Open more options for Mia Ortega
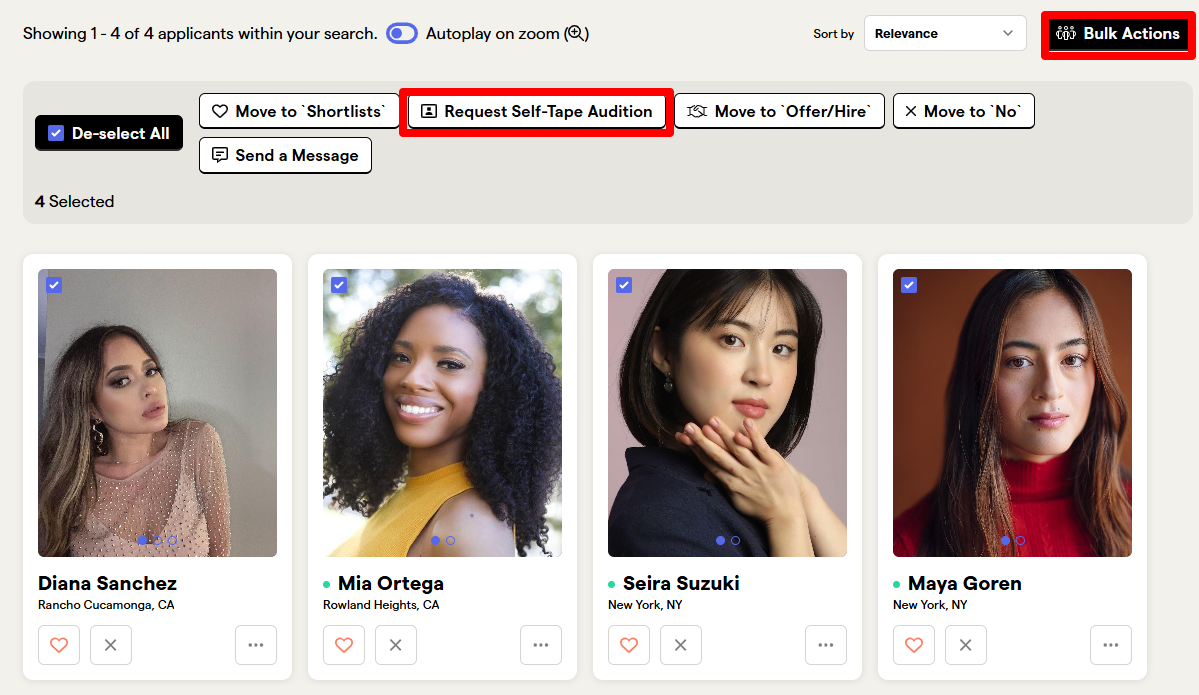Image resolution: width=1199 pixels, height=695 pixels. pyautogui.click(x=541, y=645)
